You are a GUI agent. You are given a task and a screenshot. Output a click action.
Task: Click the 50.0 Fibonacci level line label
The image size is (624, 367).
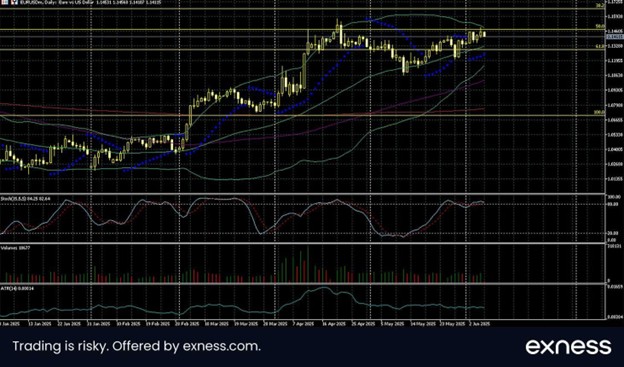(600, 27)
